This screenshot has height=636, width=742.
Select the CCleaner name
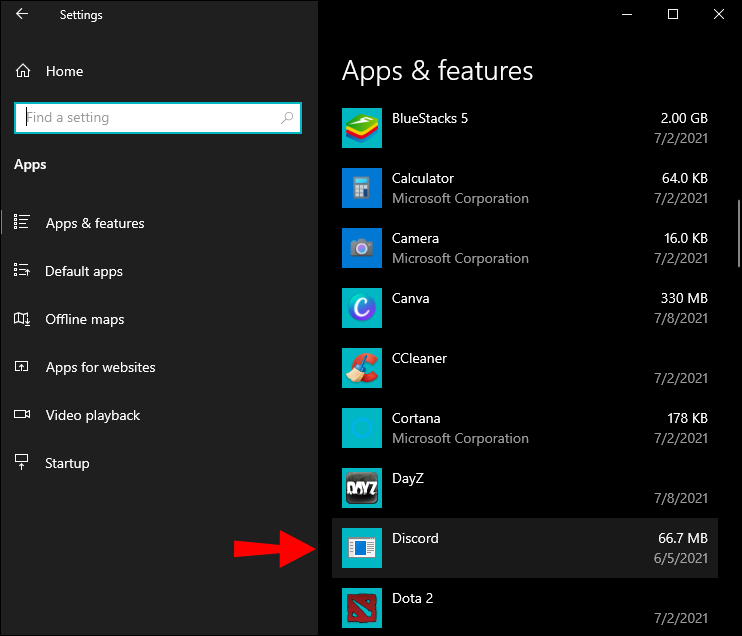tap(419, 359)
